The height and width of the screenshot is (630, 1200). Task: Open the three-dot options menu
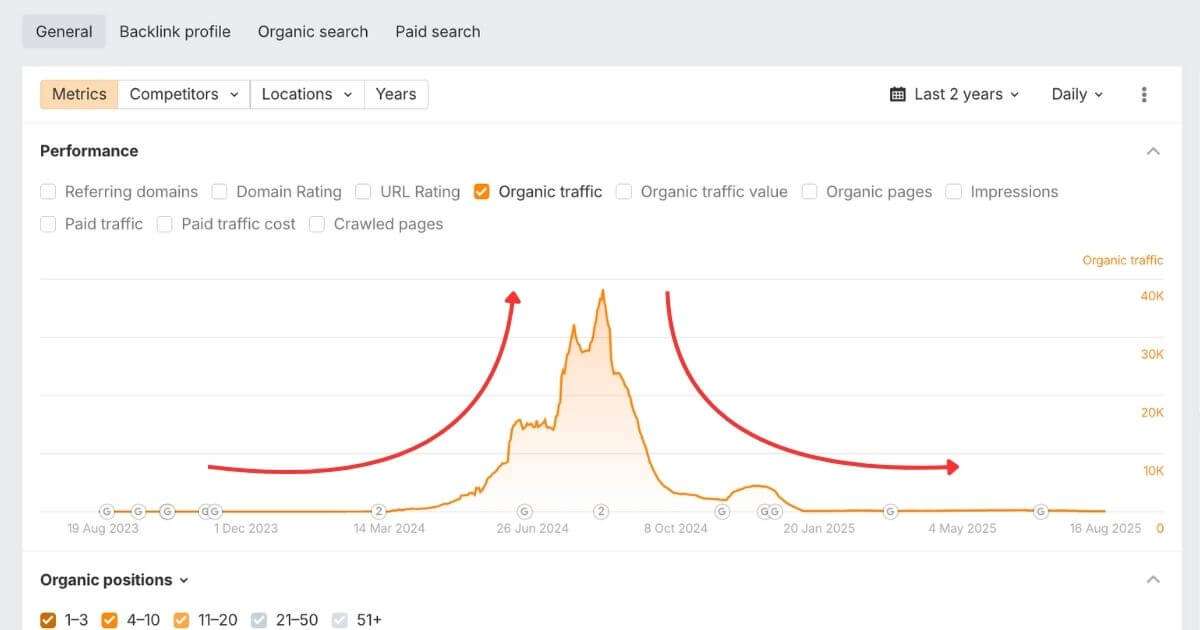point(1144,93)
